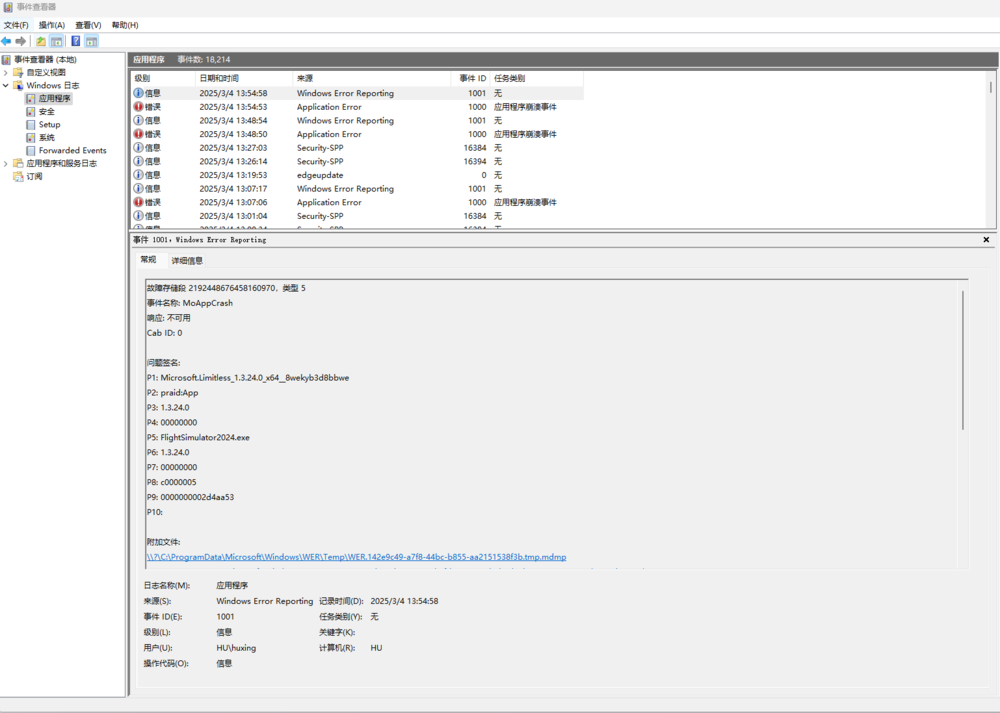Toggle the show/hide console tree icon

tap(57, 41)
